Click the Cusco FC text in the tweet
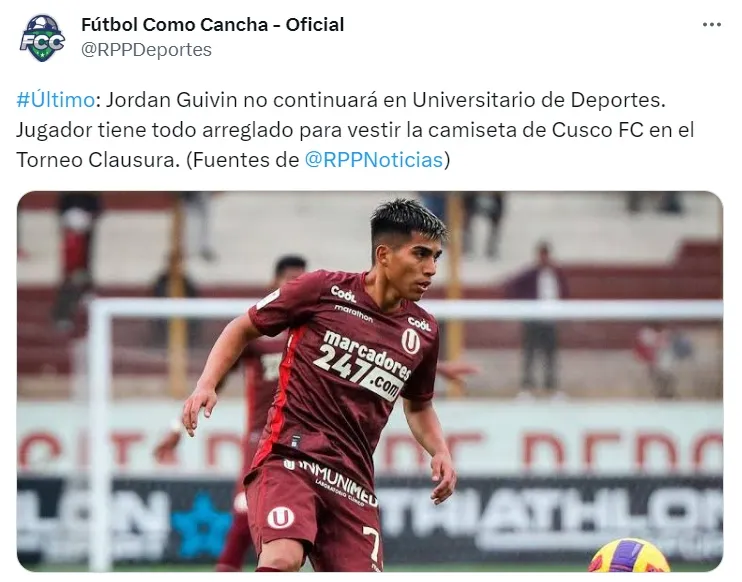This screenshot has height=582, width=742. [x=597, y=130]
